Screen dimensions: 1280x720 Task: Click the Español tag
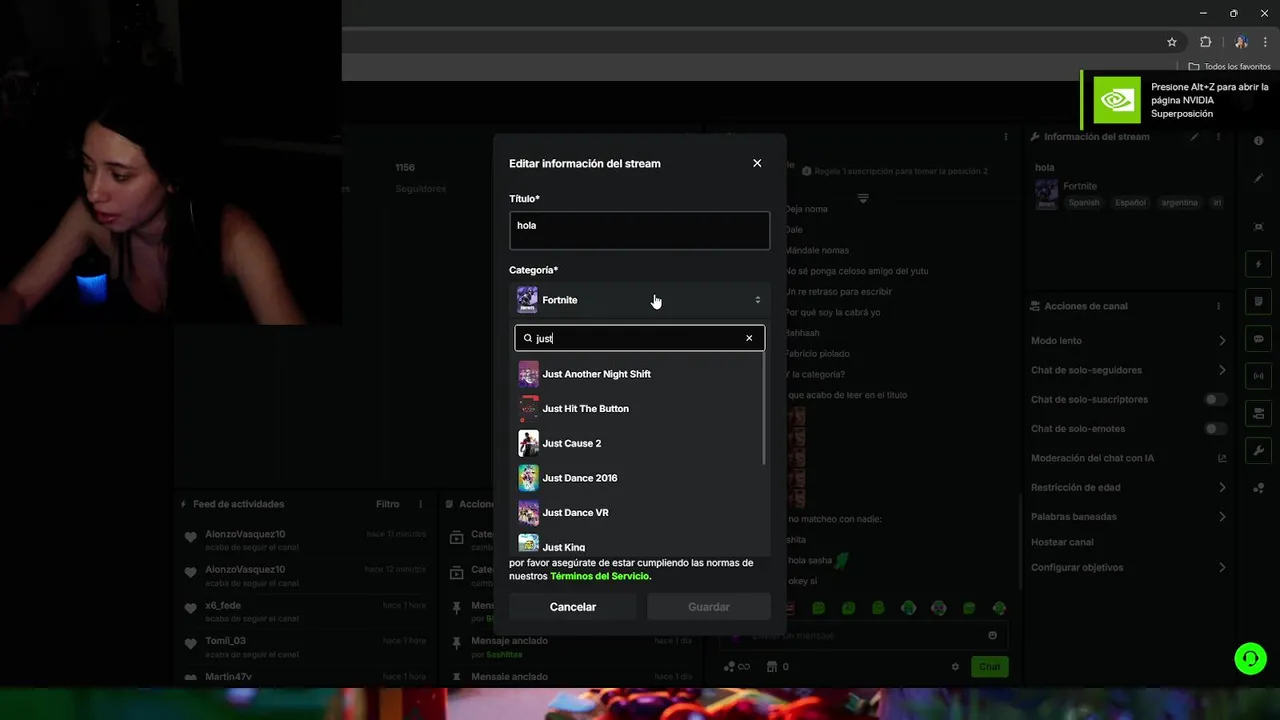pos(1130,202)
